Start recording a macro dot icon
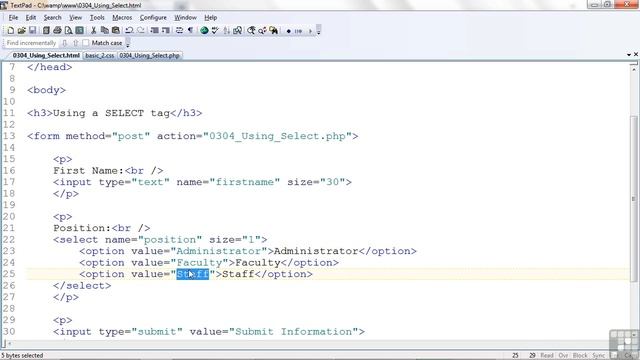The width and height of the screenshot is (640, 360). click(289, 31)
